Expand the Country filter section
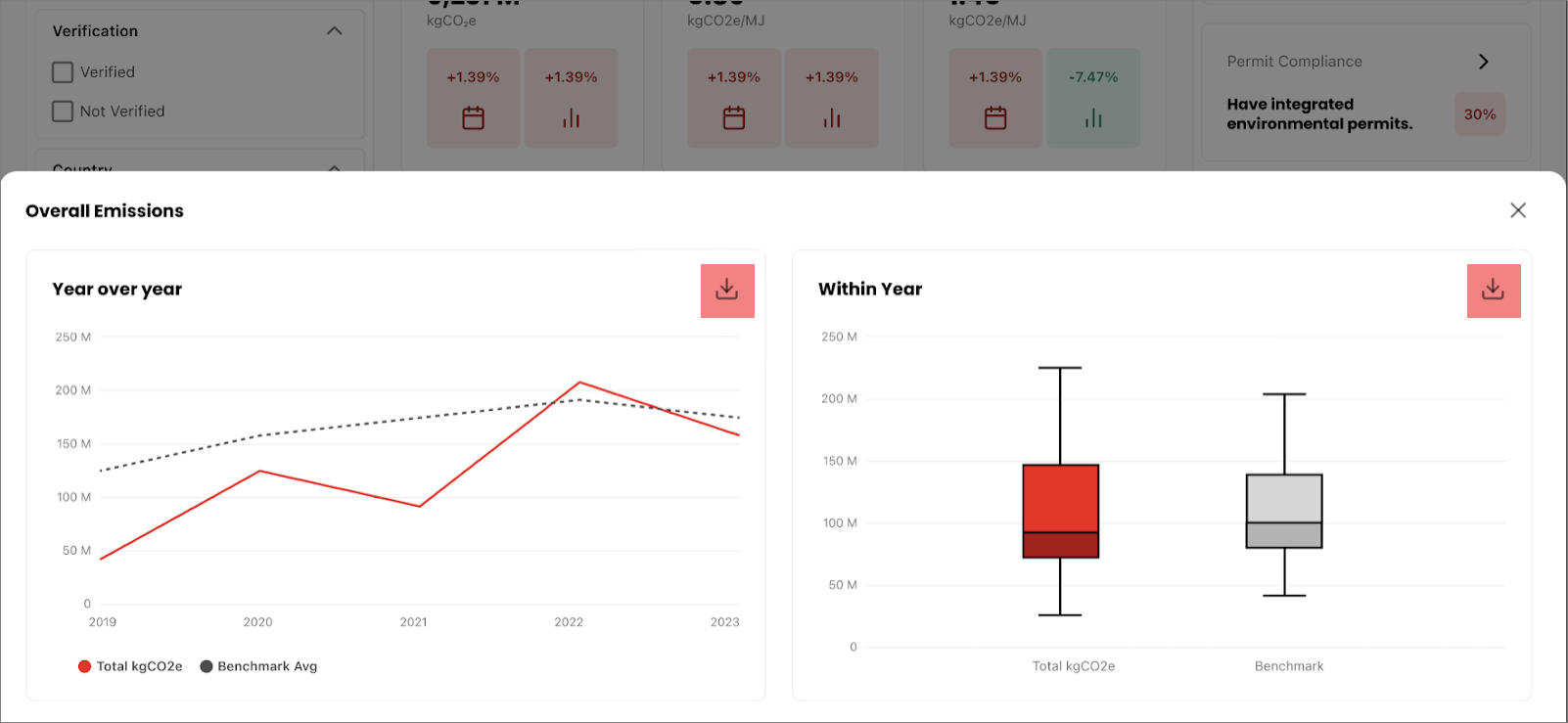1568x723 pixels. tap(335, 169)
